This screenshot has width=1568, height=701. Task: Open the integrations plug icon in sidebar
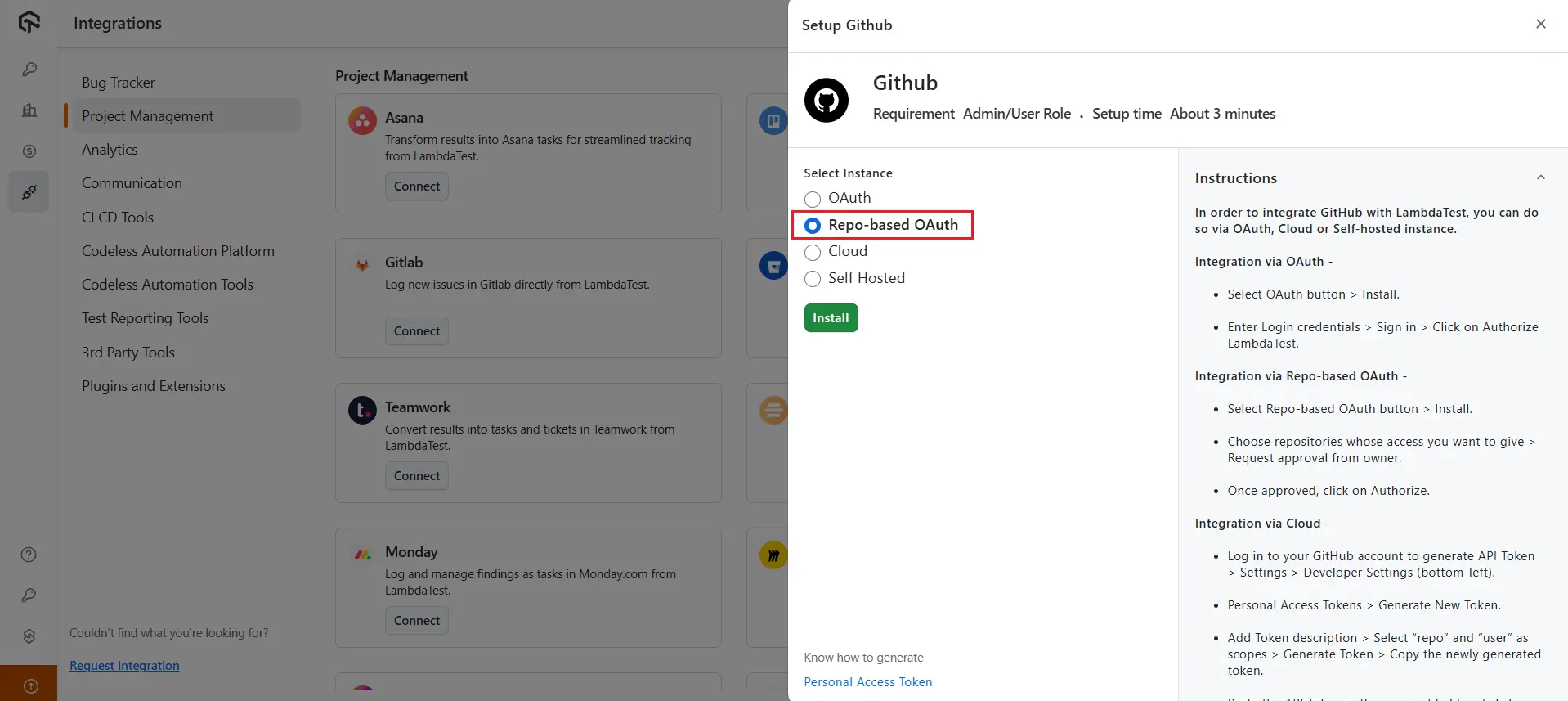pyautogui.click(x=29, y=192)
